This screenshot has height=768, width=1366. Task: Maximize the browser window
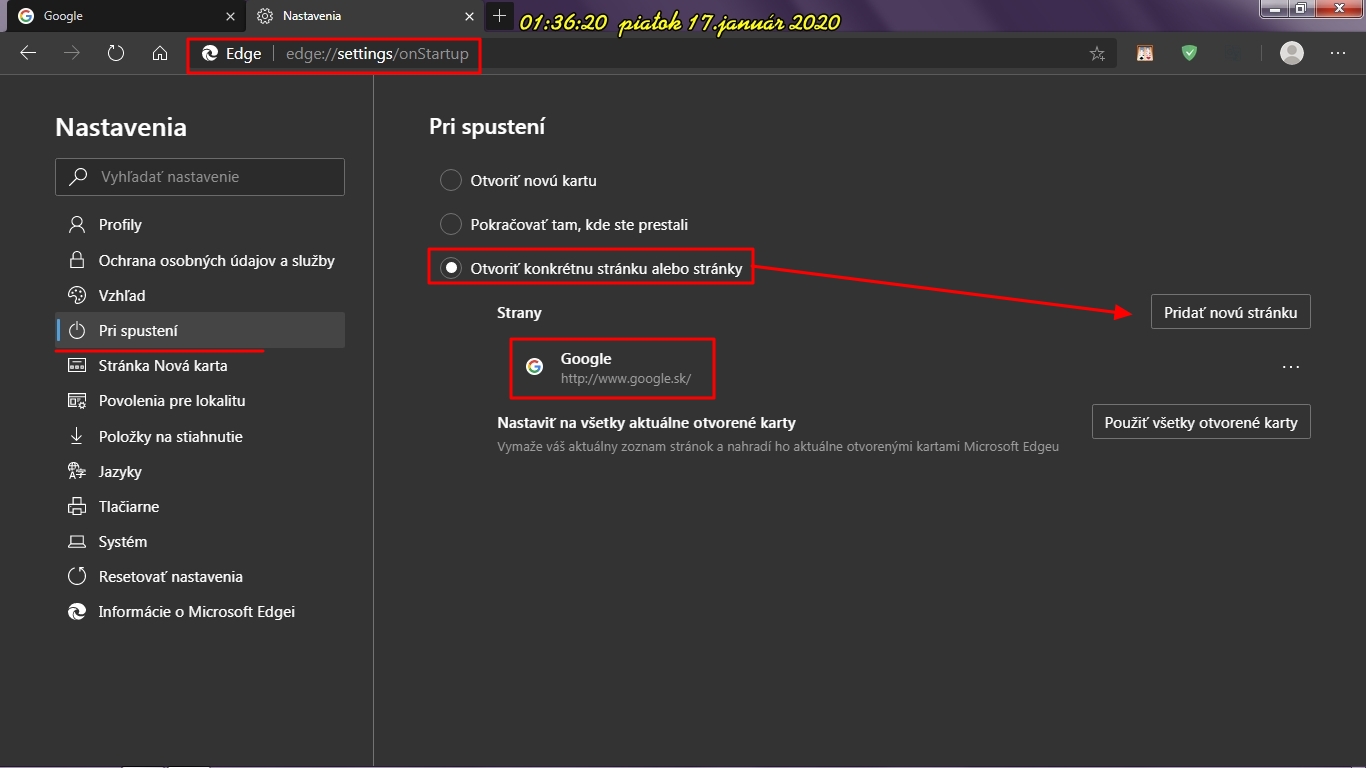click(x=1301, y=9)
